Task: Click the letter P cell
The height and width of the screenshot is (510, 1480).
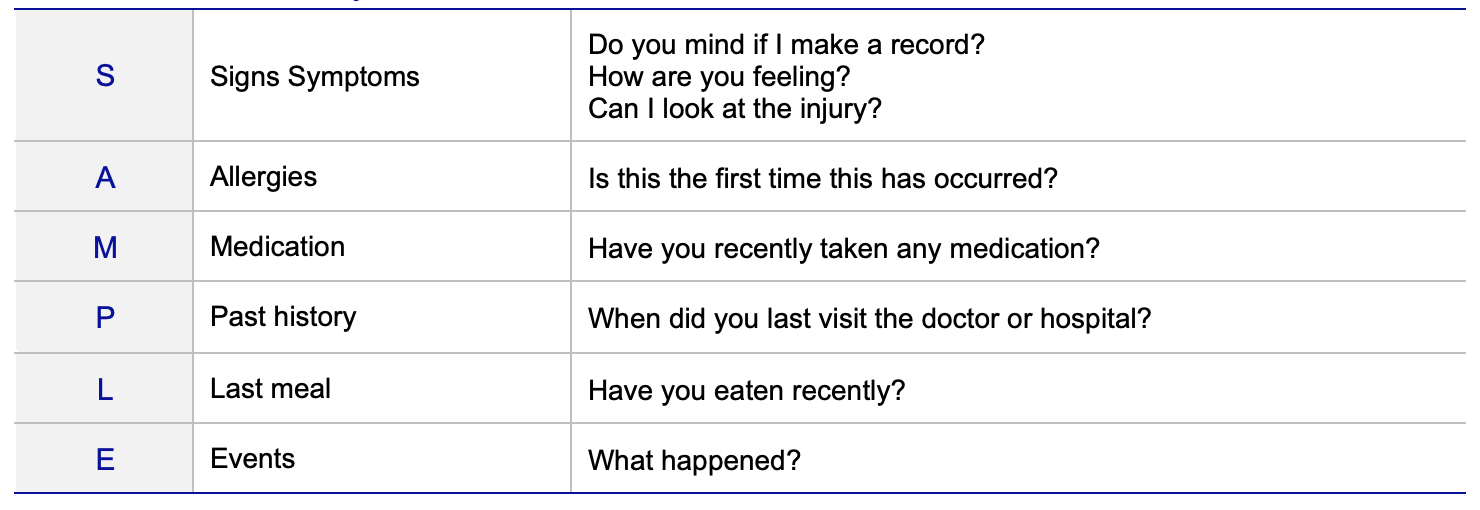Action: (x=105, y=318)
